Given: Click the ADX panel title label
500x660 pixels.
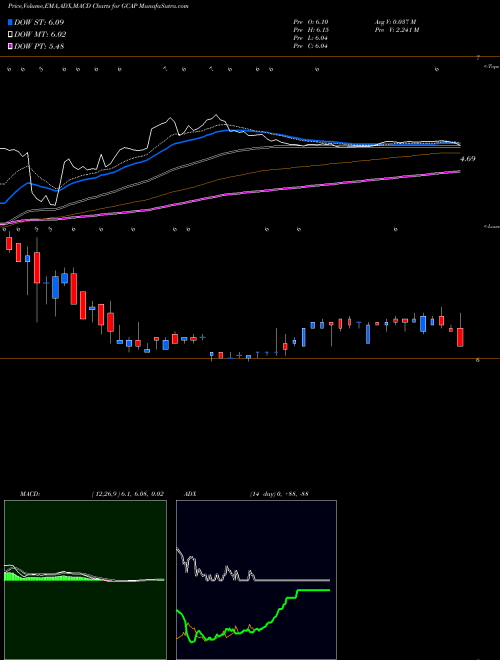Looking at the screenshot, I should coord(190,494).
